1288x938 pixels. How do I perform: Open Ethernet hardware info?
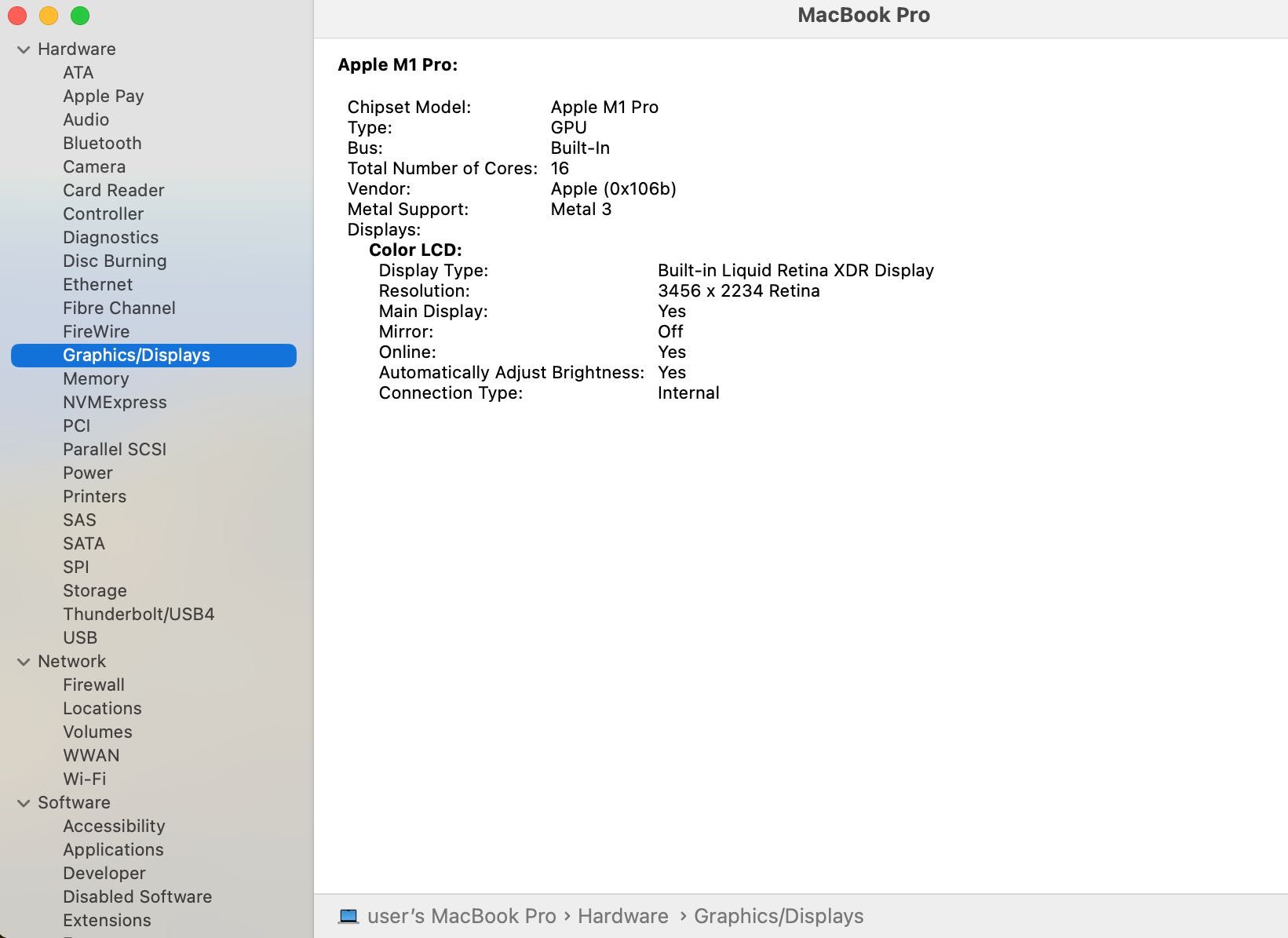(98, 284)
